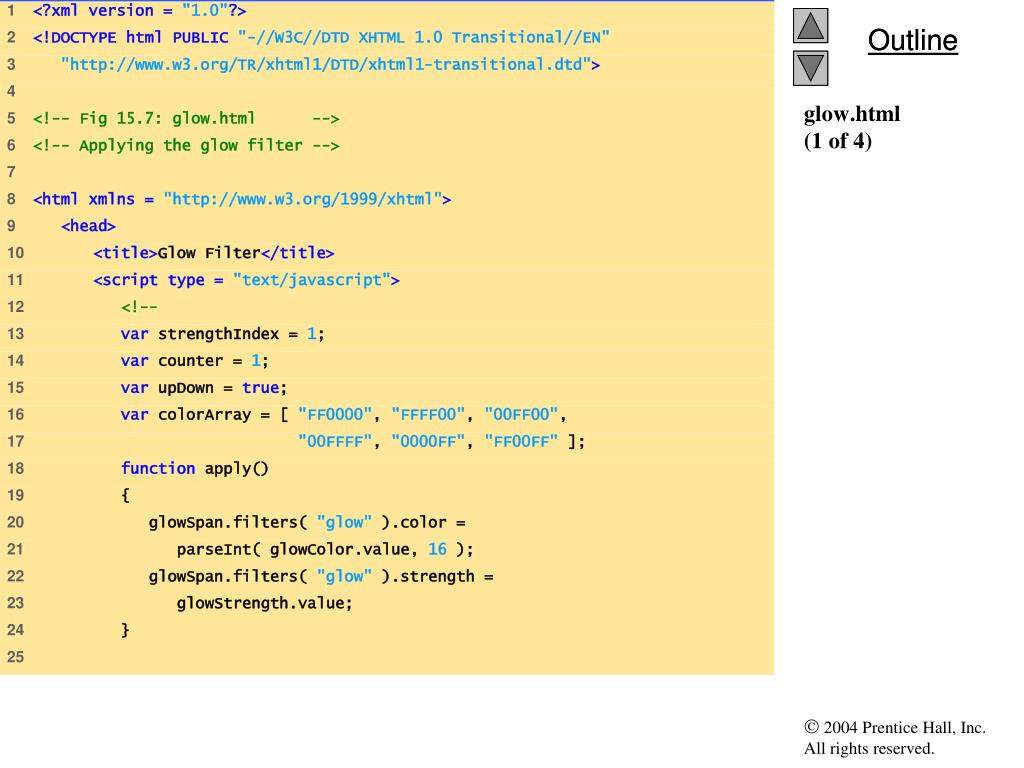
Task: Click the comment opener on line 12
Action: (x=139, y=307)
